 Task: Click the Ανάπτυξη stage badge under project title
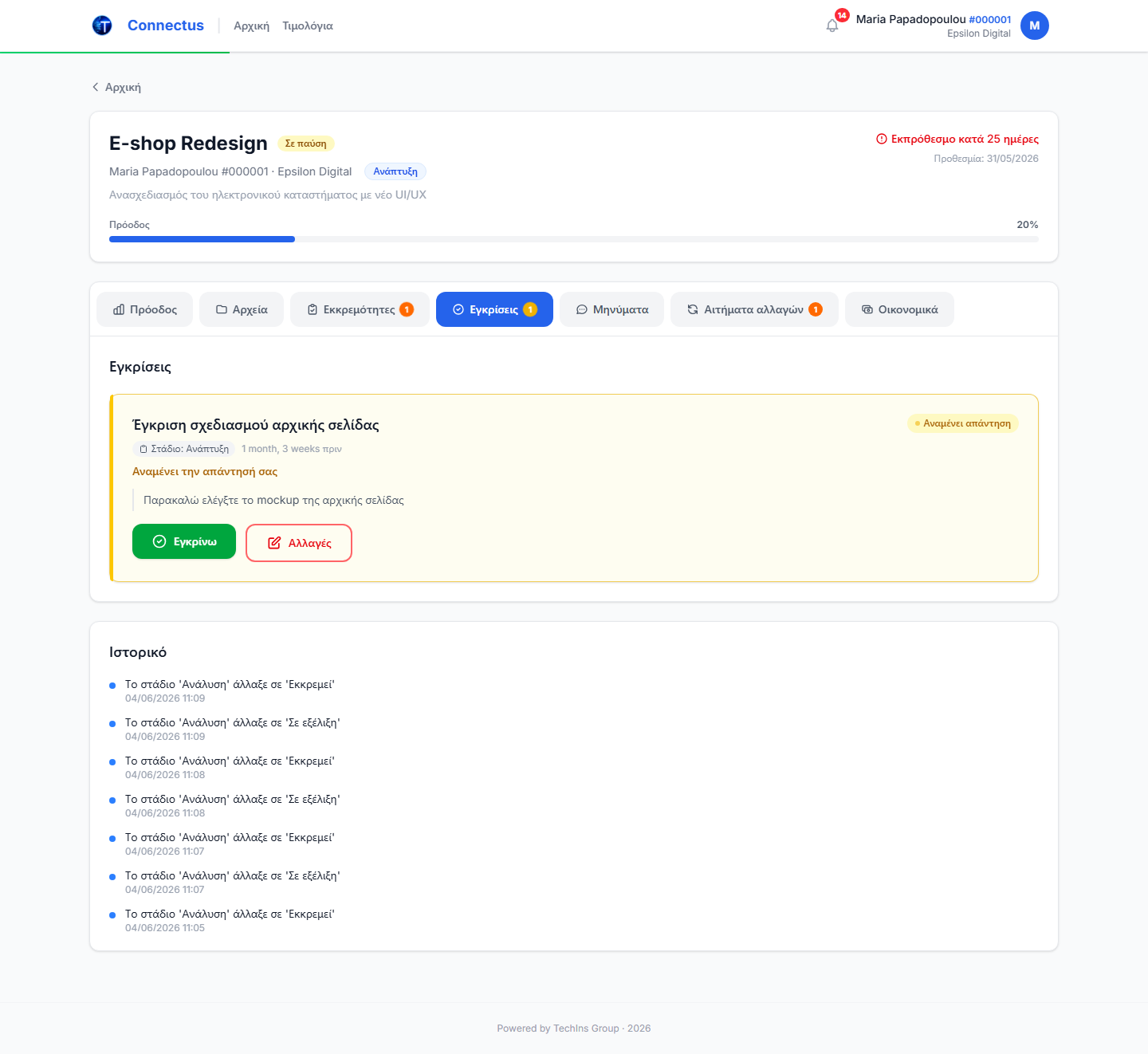(x=395, y=171)
